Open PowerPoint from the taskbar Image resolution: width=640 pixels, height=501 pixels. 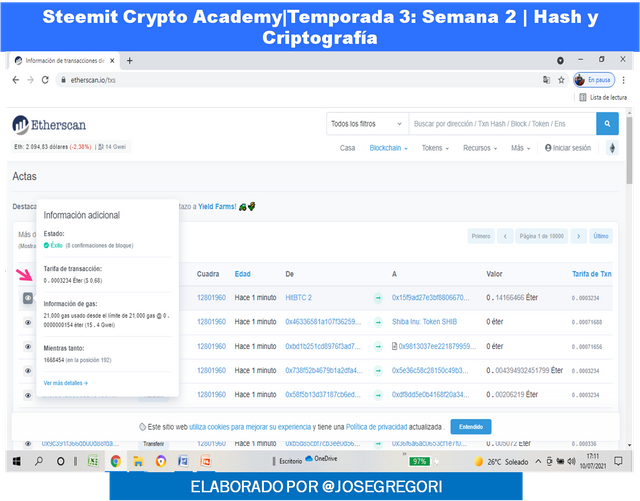click(x=206, y=461)
